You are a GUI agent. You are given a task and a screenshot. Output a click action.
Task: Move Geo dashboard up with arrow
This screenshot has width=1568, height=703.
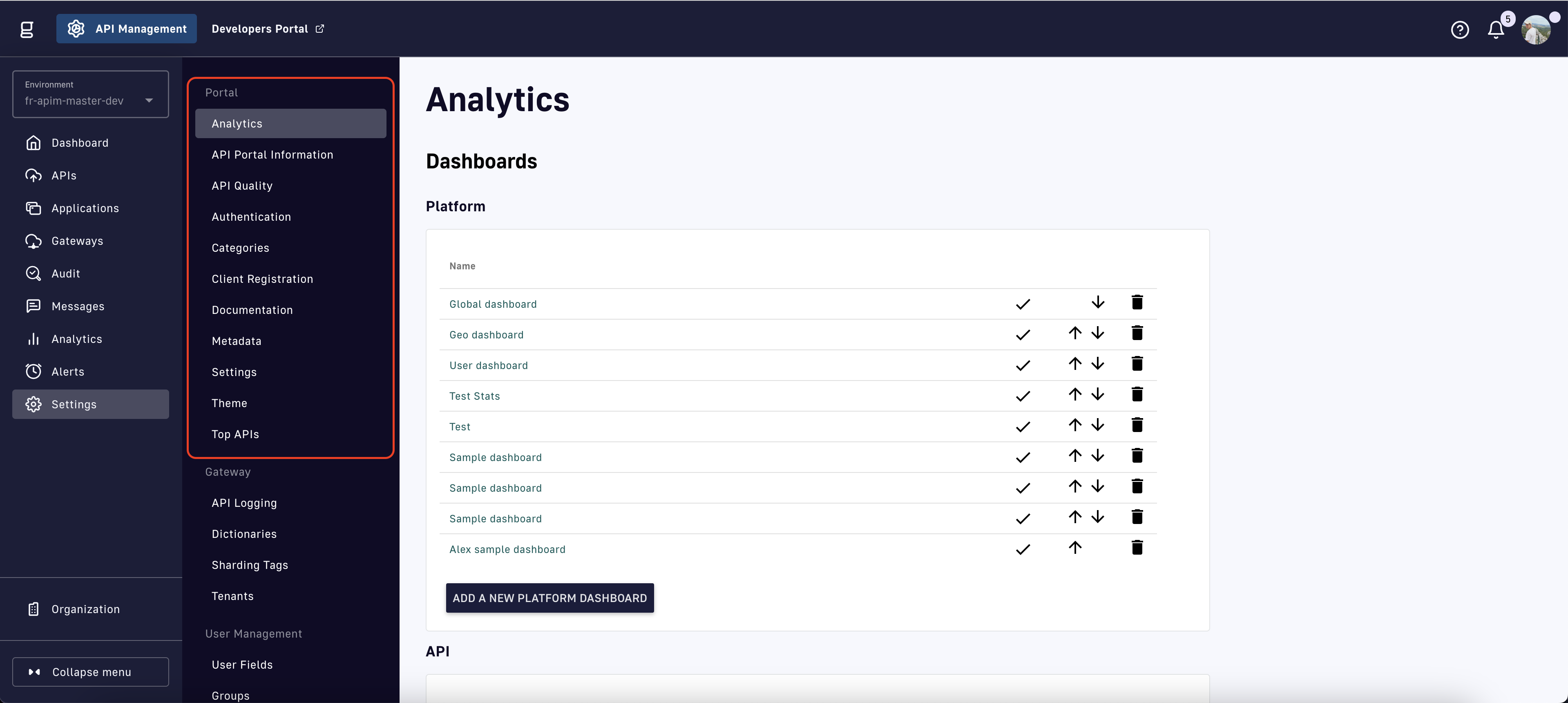point(1075,333)
